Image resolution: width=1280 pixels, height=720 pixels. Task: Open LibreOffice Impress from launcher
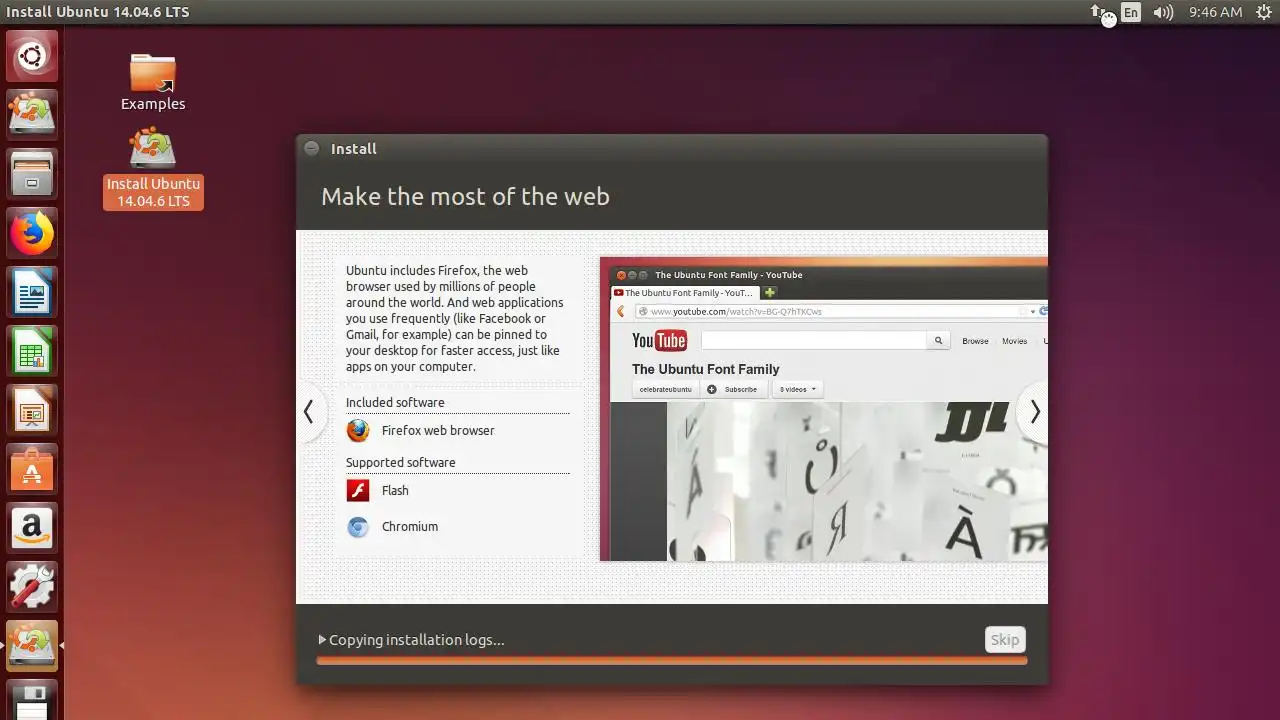[32, 410]
